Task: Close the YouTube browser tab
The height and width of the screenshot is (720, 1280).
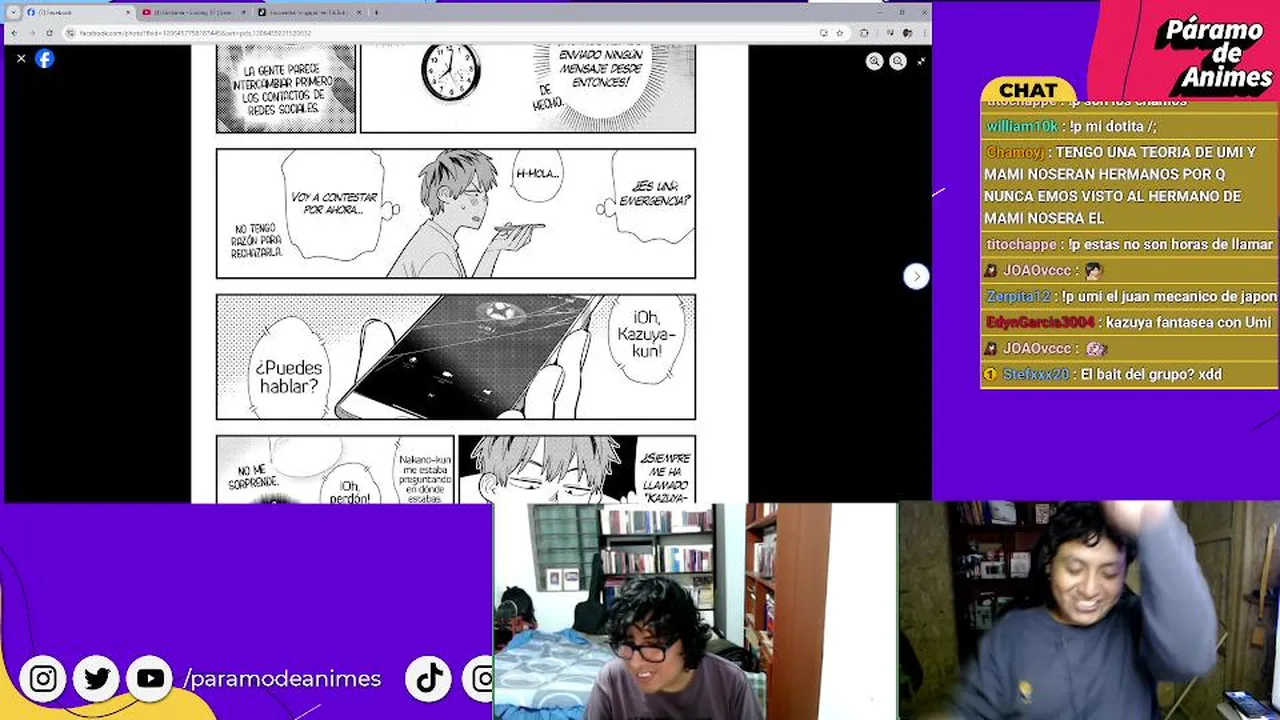Action: (x=243, y=12)
